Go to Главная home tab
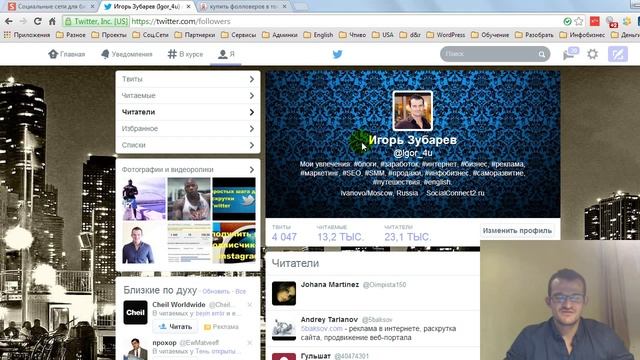 pyautogui.click(x=67, y=54)
